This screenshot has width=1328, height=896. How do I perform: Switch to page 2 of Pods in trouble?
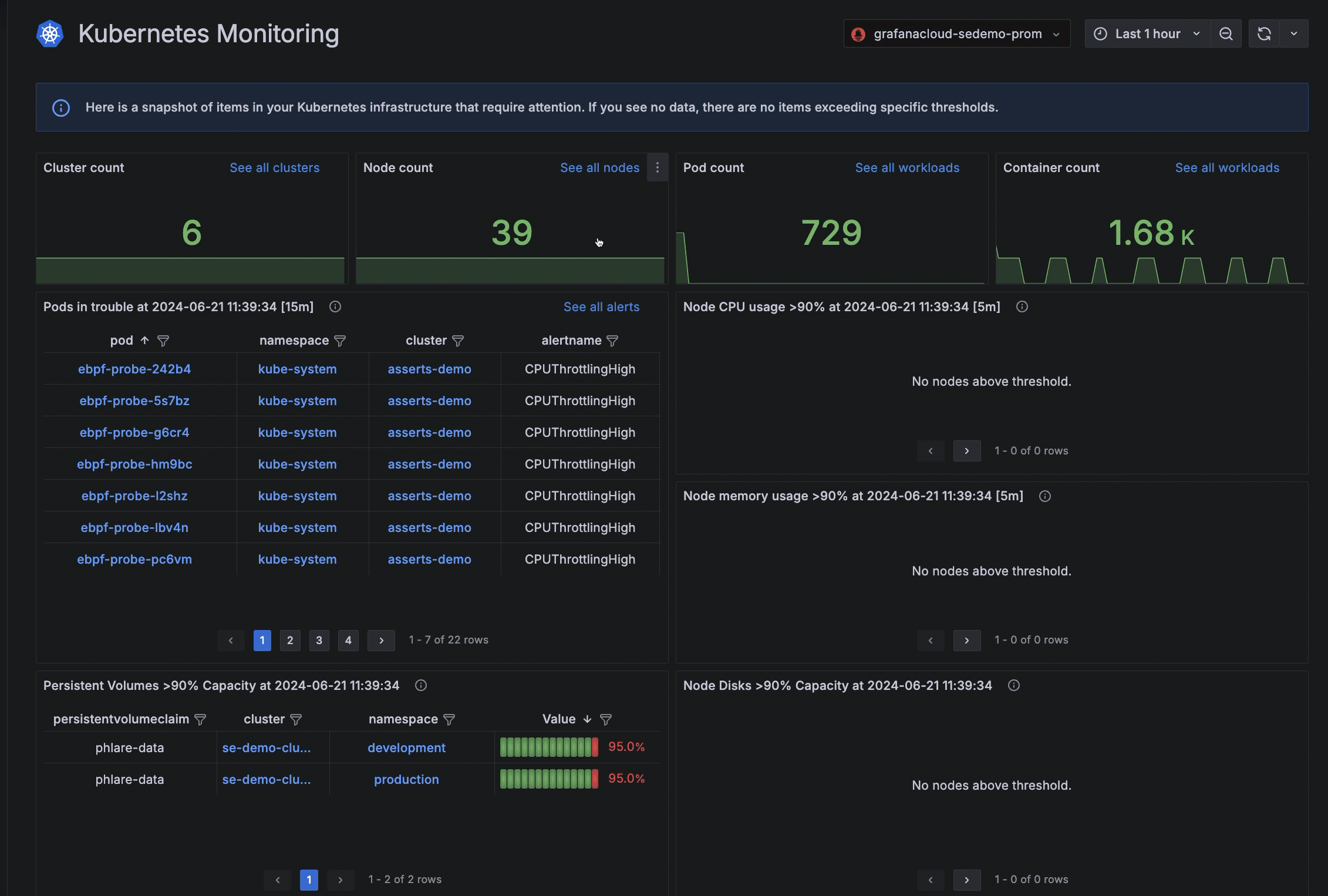pyautogui.click(x=289, y=640)
